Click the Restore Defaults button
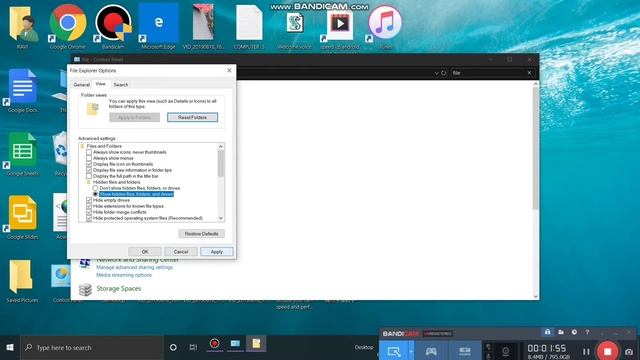This screenshot has width=640, height=360. coord(201,233)
